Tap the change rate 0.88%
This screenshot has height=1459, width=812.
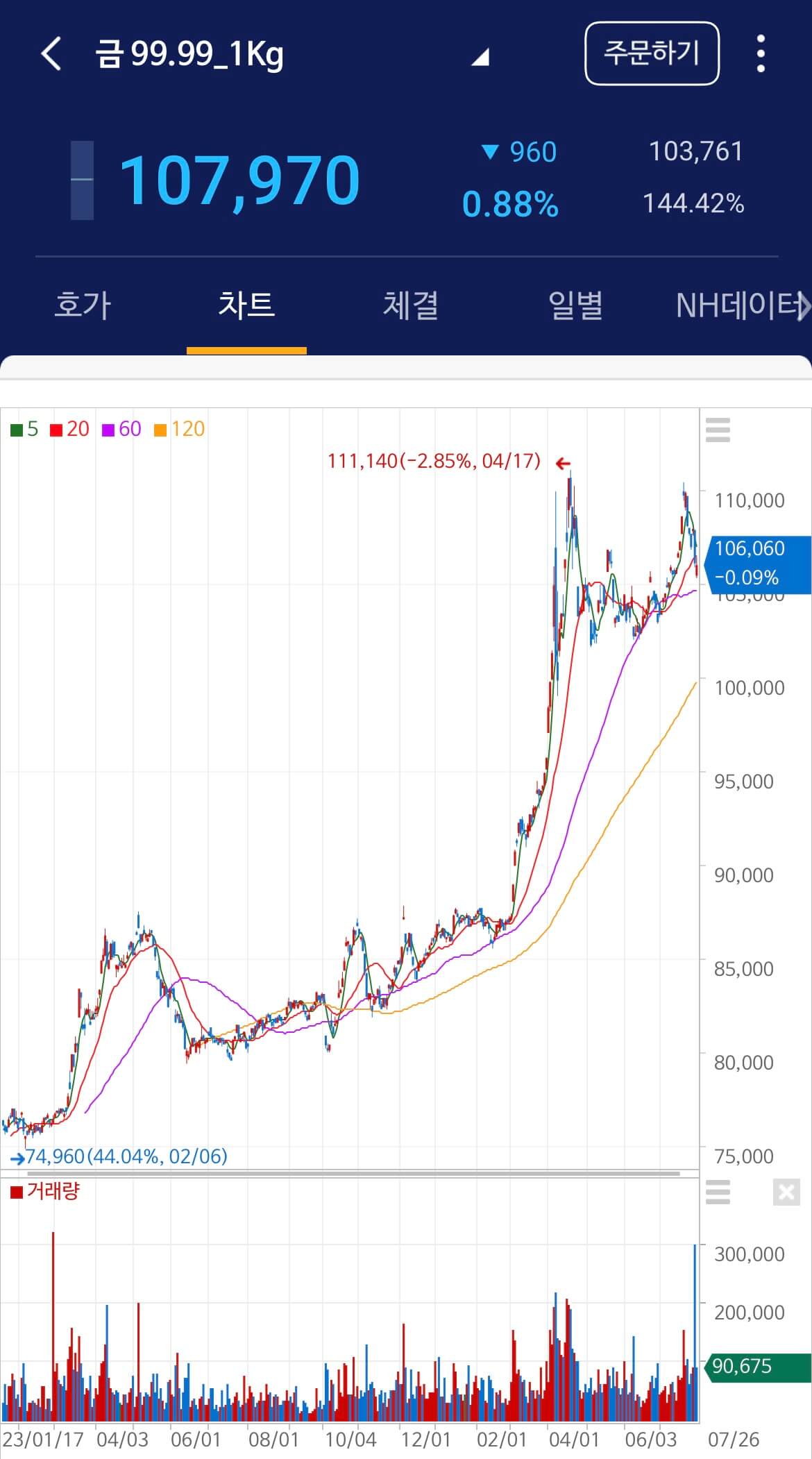point(510,205)
